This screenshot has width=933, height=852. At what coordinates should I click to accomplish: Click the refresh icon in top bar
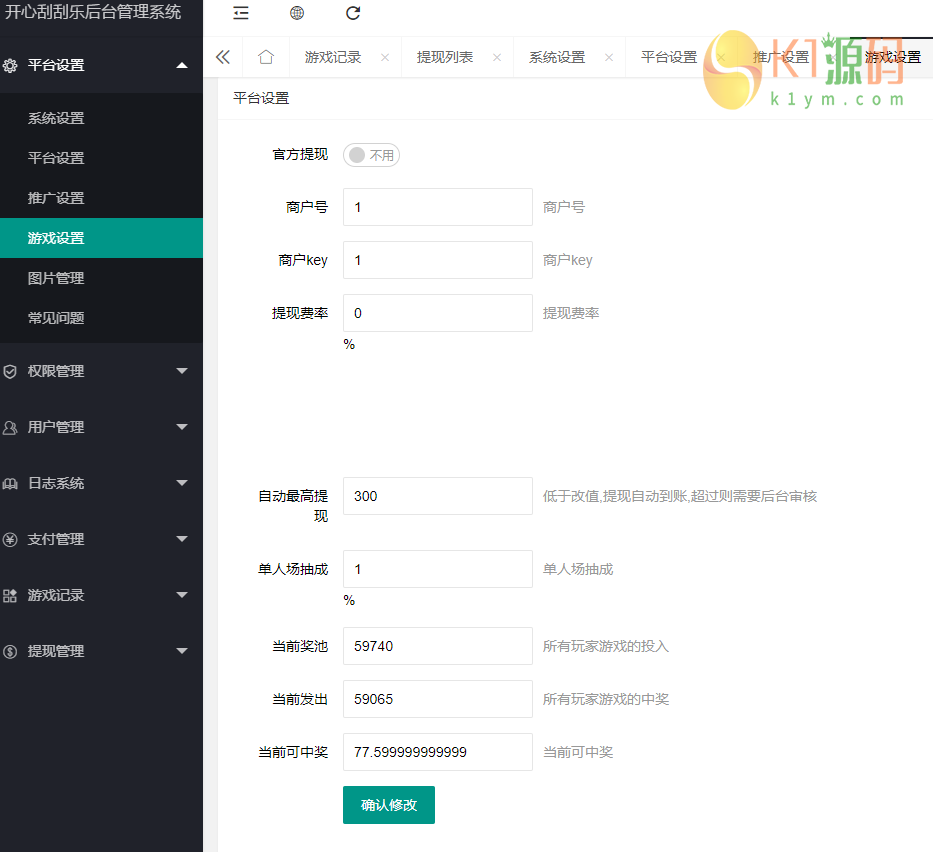[353, 13]
